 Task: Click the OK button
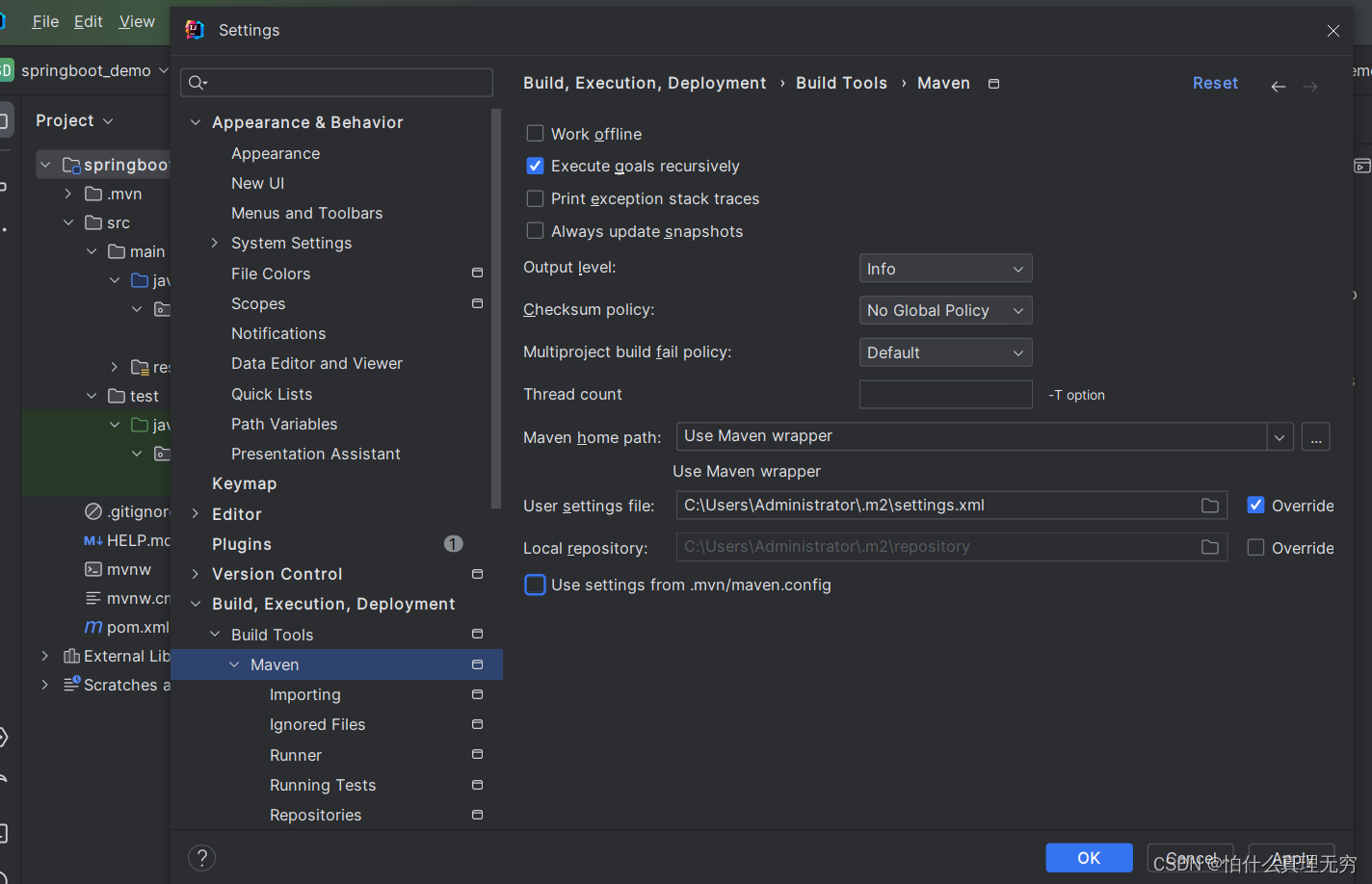1089,858
